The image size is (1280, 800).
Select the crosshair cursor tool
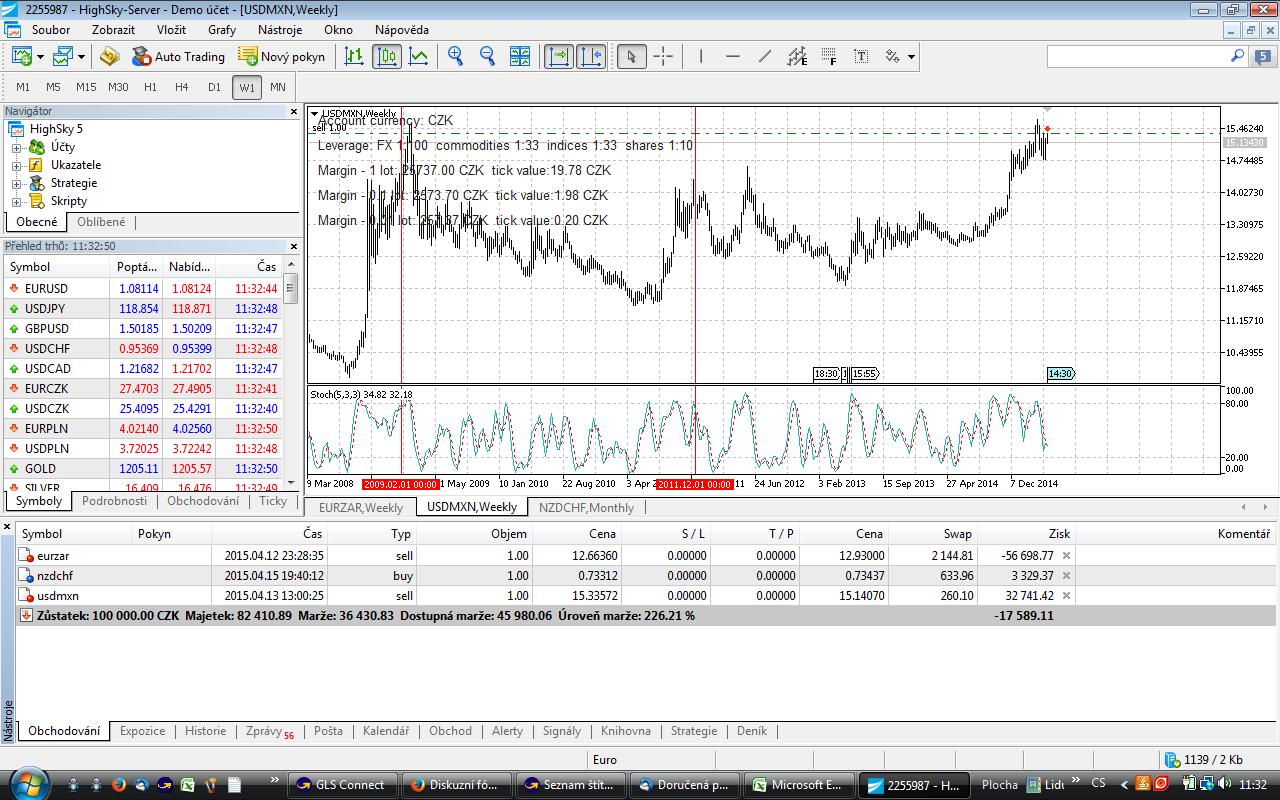tap(663, 56)
